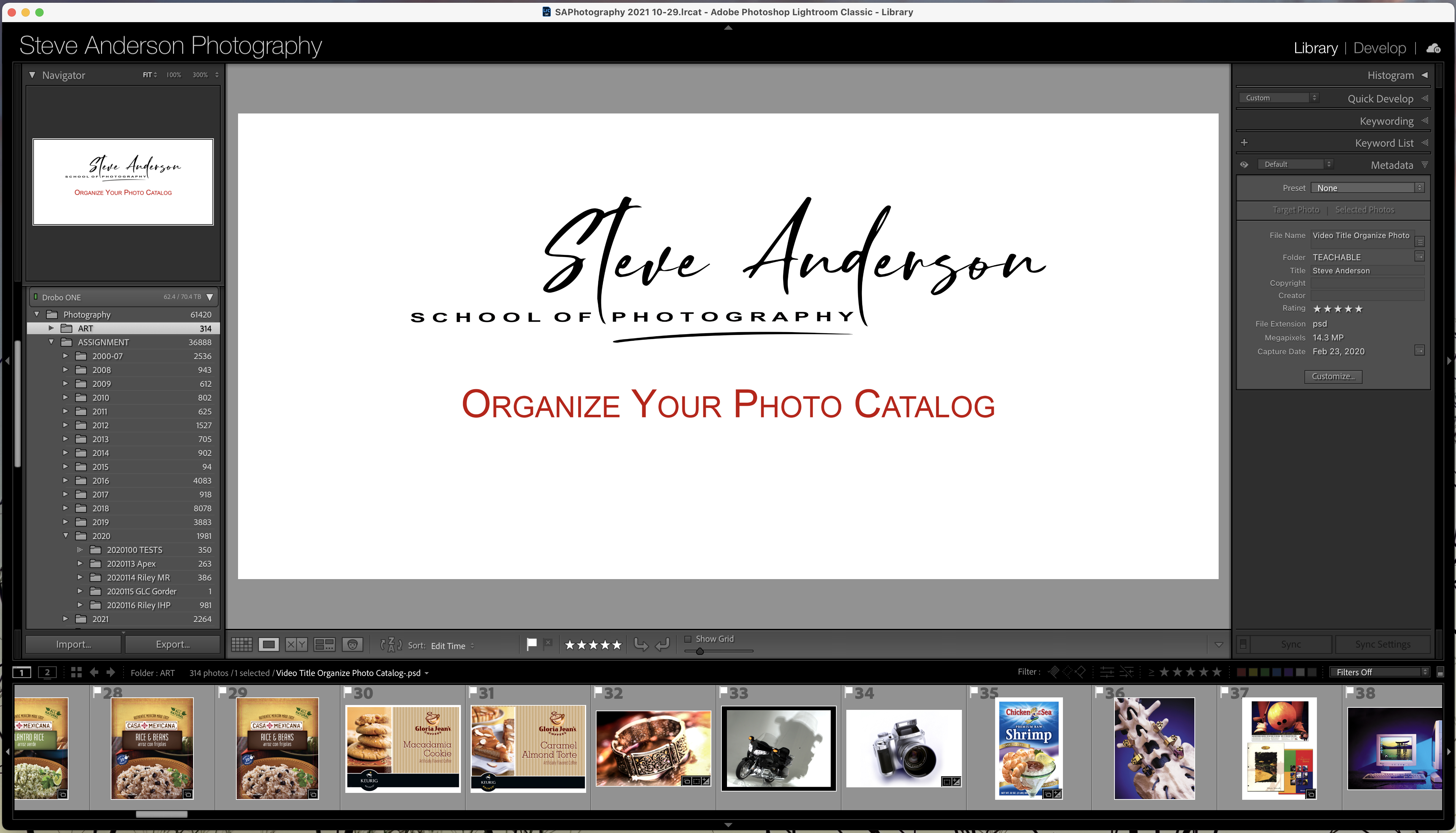
Task: Click the Sync button
Action: (x=1291, y=644)
